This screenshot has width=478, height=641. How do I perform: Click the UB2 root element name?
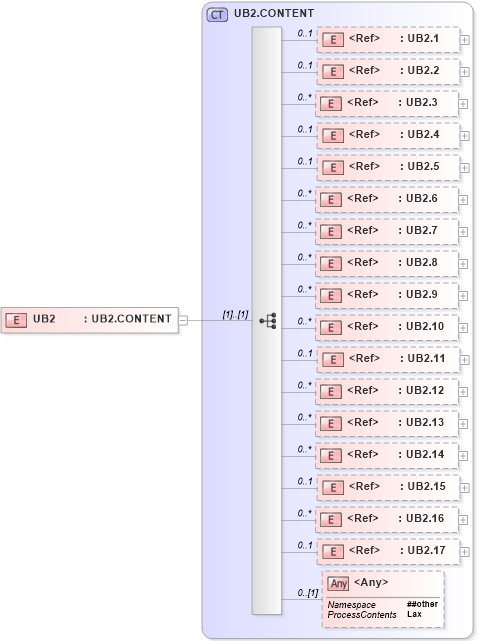44,319
